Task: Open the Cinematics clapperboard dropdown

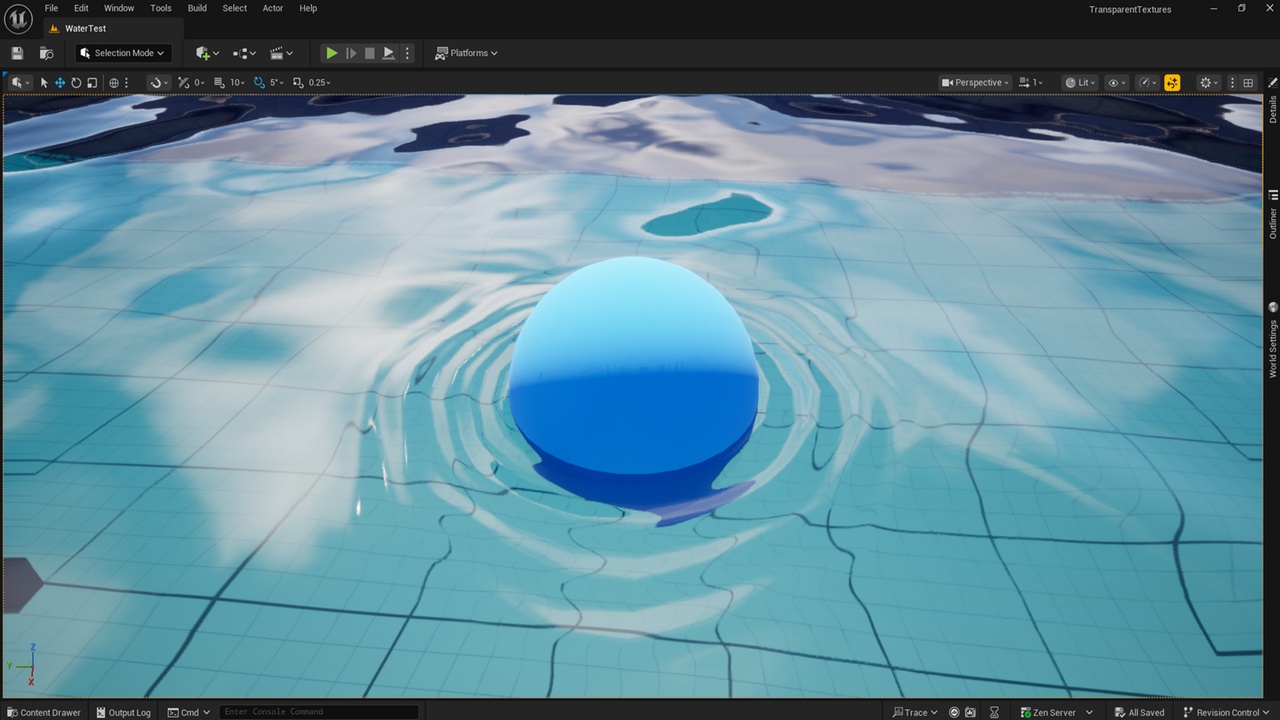Action: coord(282,53)
